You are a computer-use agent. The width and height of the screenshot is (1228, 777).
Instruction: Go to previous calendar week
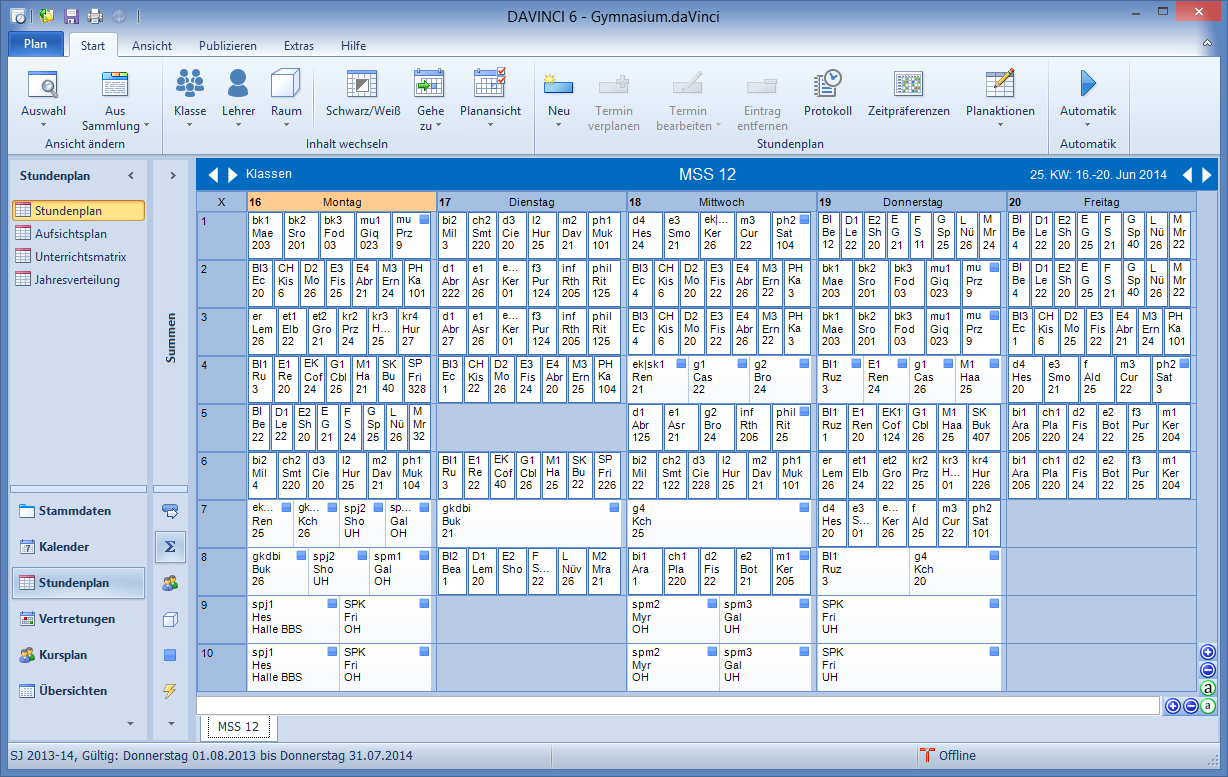[1187, 175]
